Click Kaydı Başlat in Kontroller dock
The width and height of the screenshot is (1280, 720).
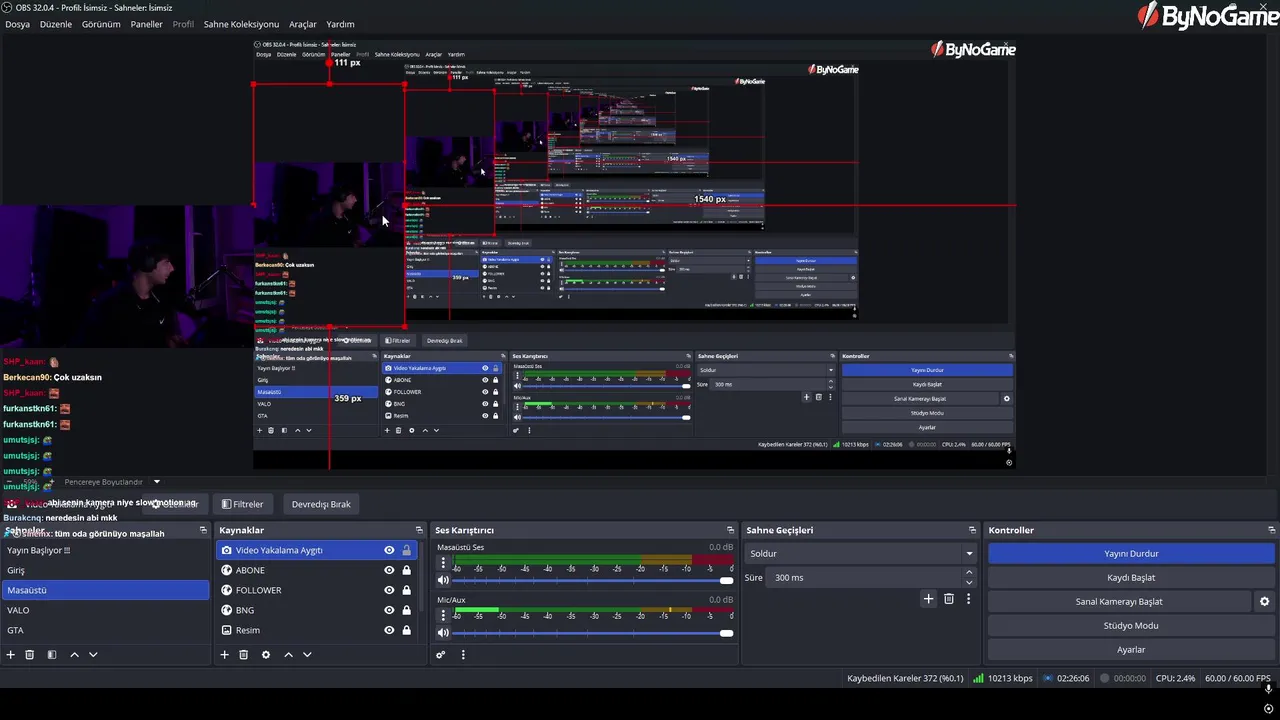click(x=1131, y=577)
